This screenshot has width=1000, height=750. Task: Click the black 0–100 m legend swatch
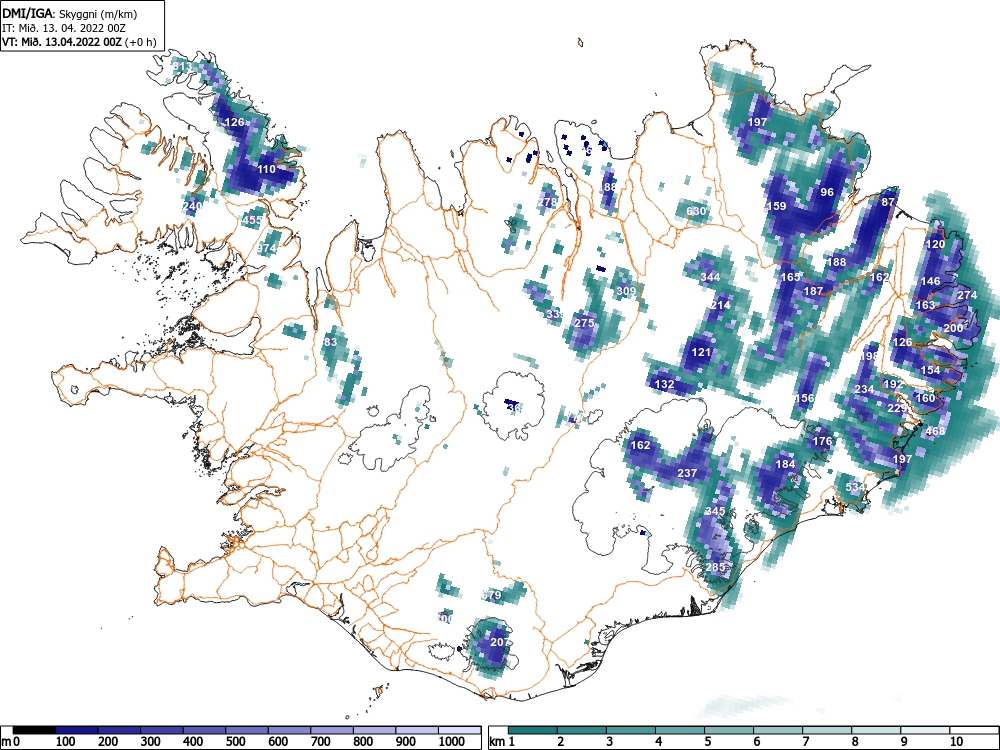point(34,730)
